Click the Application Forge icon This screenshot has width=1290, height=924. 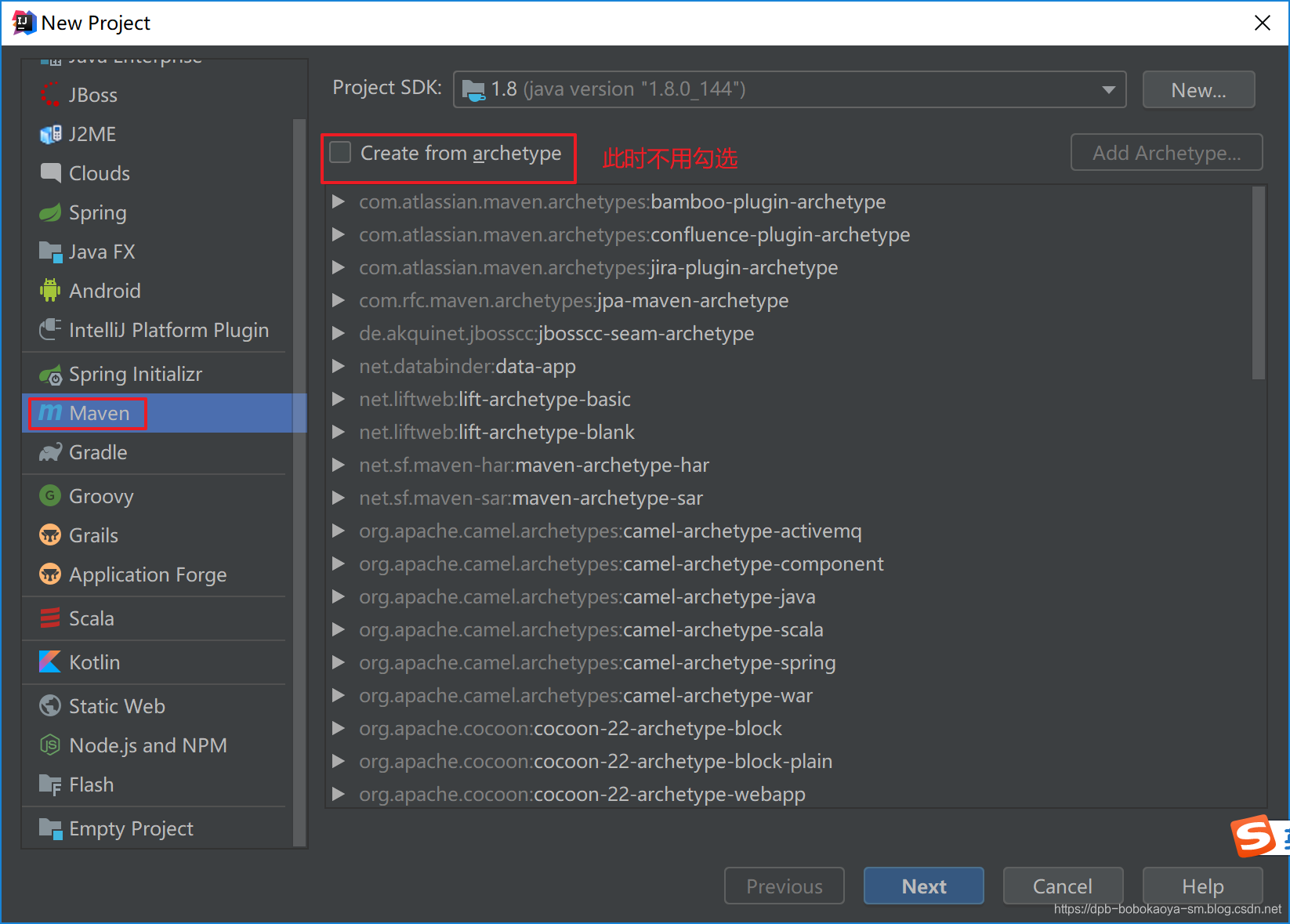pos(50,574)
